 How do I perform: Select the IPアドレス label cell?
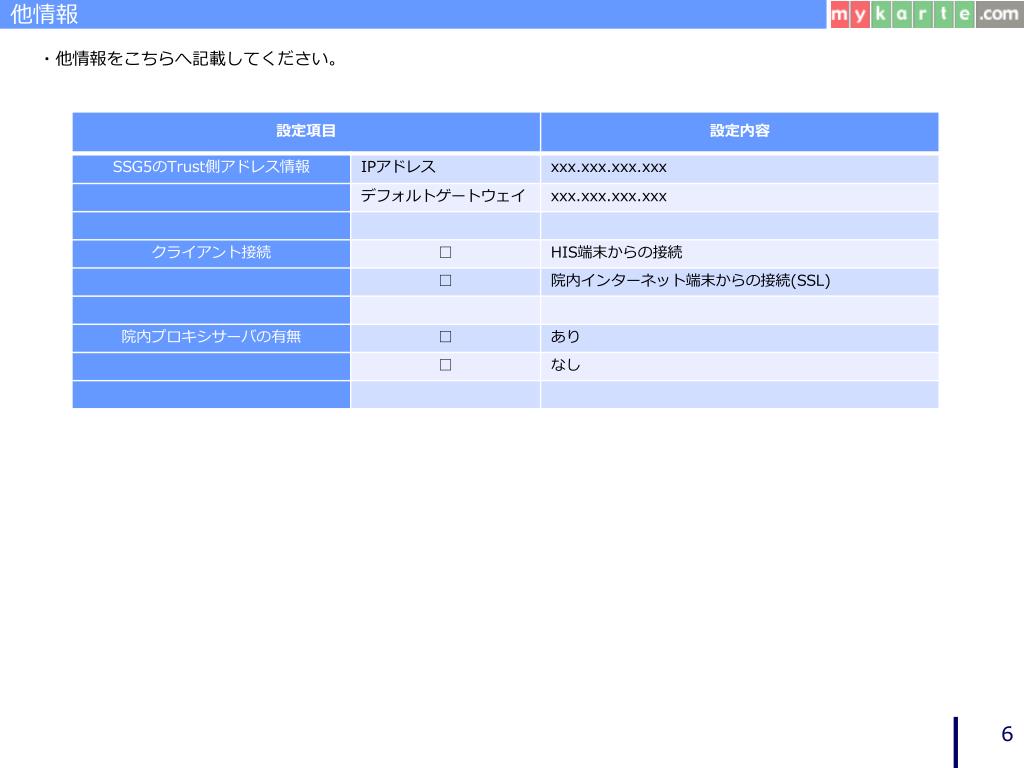445,168
